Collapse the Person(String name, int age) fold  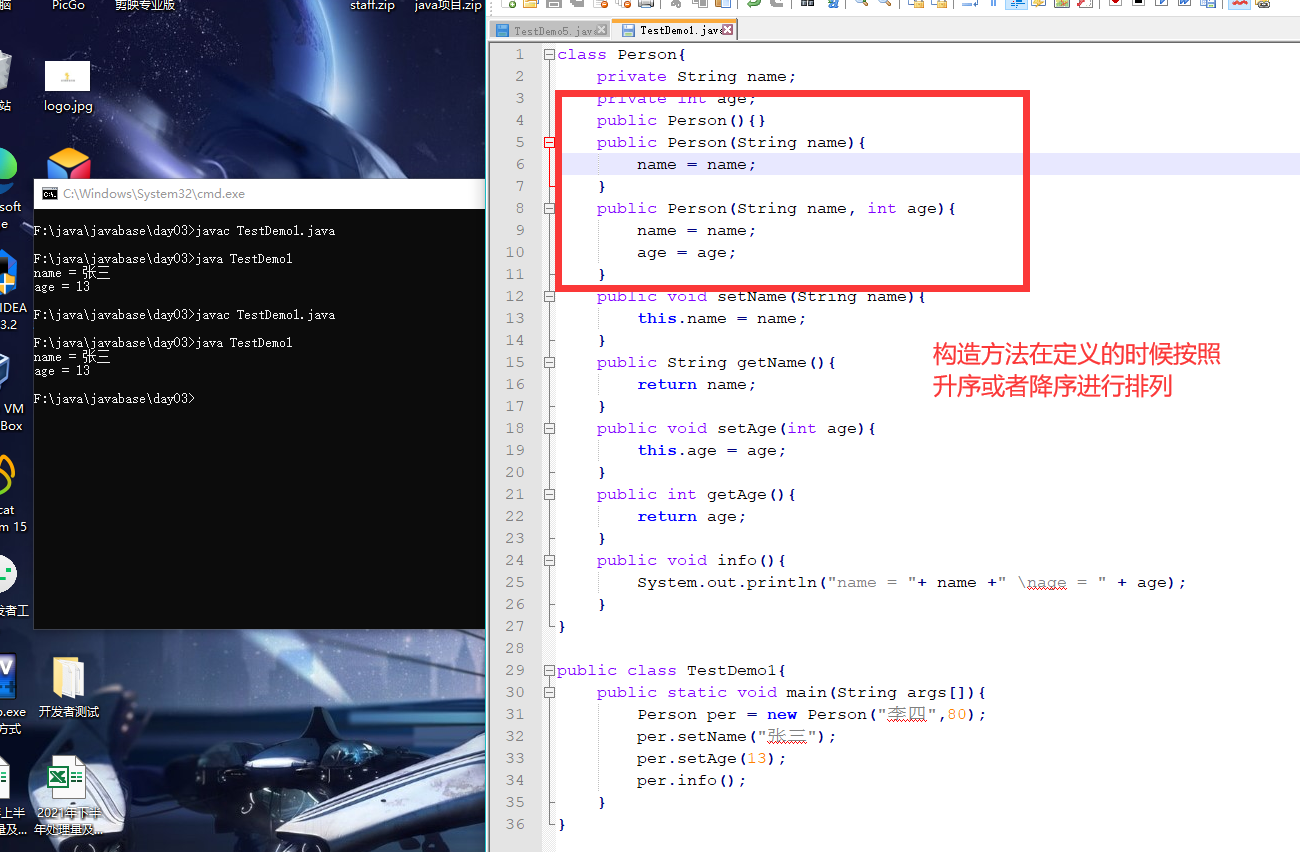pos(549,208)
